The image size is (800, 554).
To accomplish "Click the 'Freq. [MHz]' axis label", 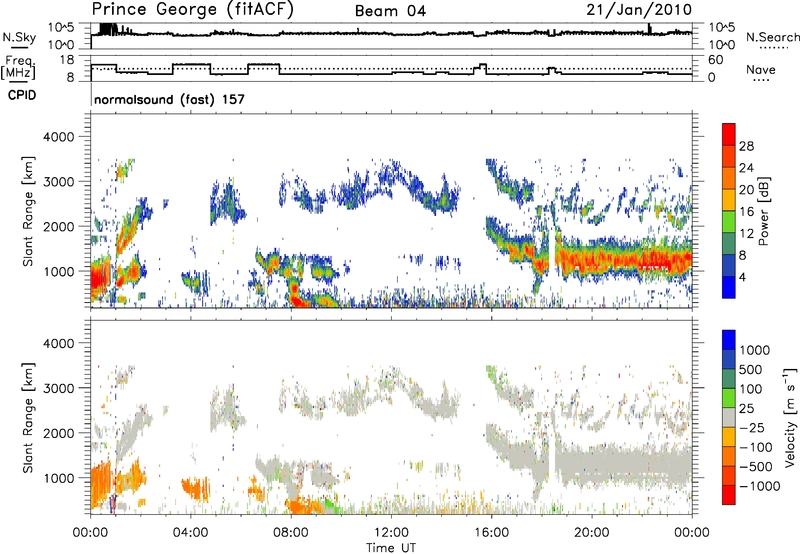I will pyautogui.click(x=18, y=67).
